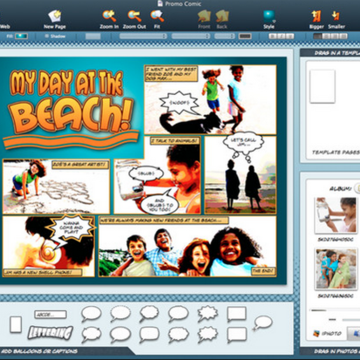Click 'We're always making new friends' caption
This screenshot has height=360, width=360.
pyautogui.click(x=164, y=220)
